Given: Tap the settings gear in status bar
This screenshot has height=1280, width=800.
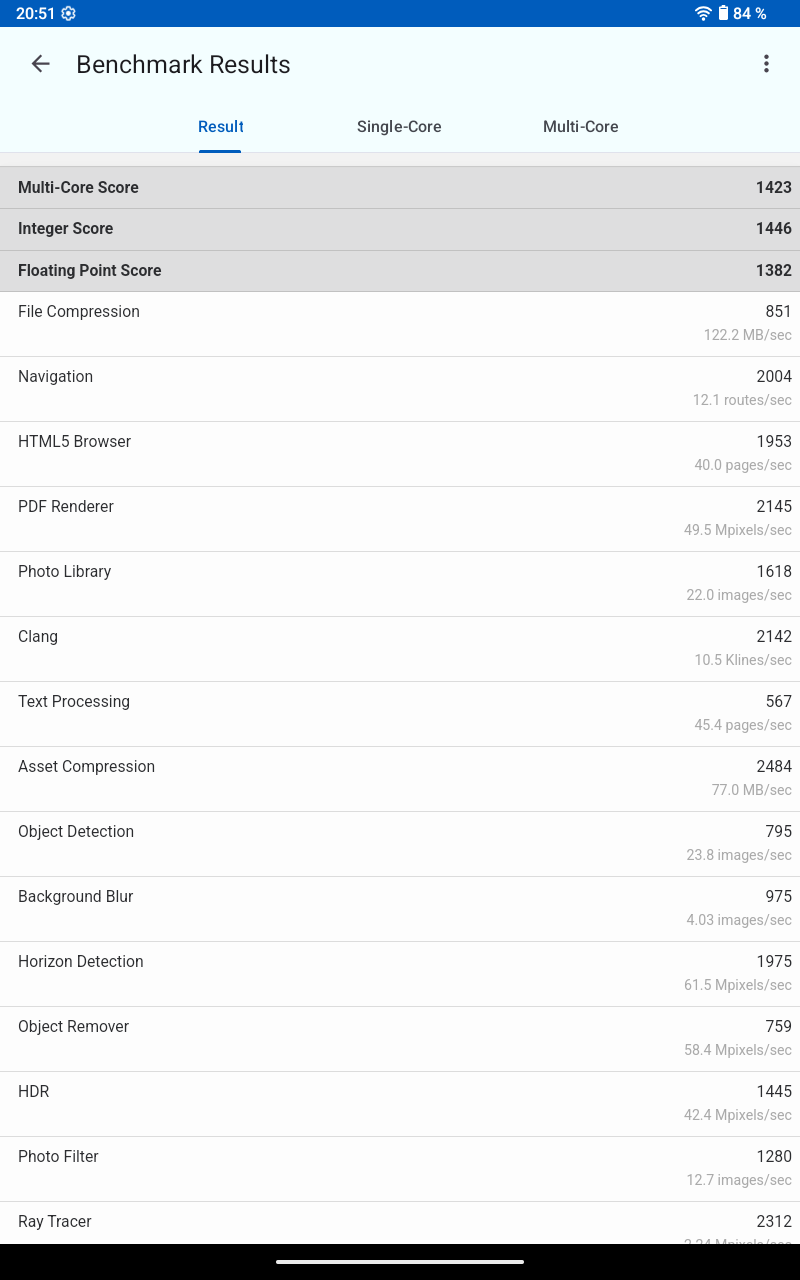Looking at the screenshot, I should pos(68,14).
